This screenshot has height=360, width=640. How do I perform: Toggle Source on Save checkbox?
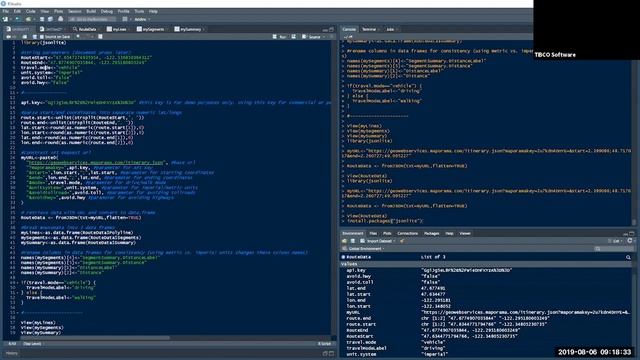55,37
